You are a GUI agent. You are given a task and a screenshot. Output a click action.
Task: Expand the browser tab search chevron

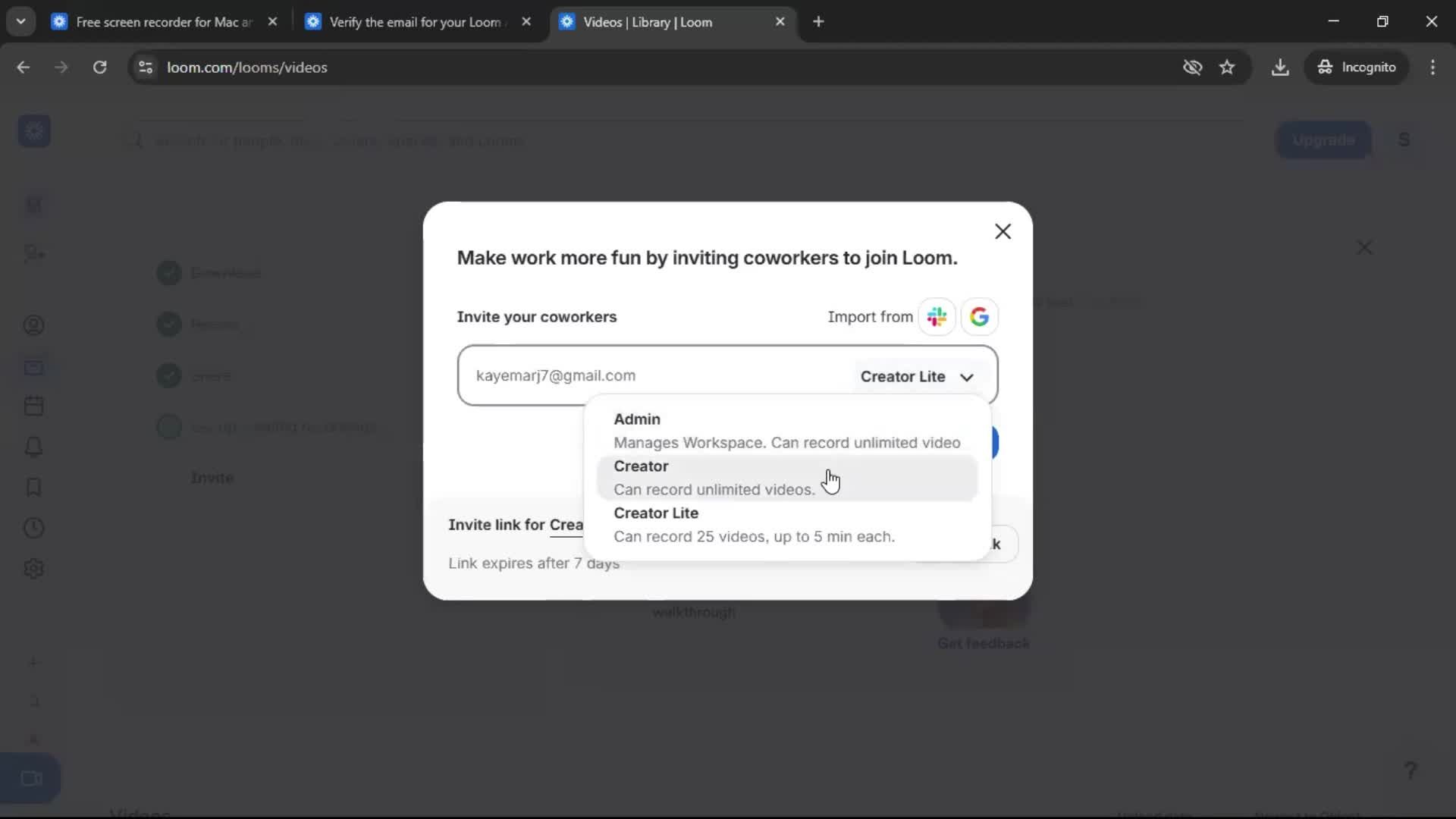(21, 21)
